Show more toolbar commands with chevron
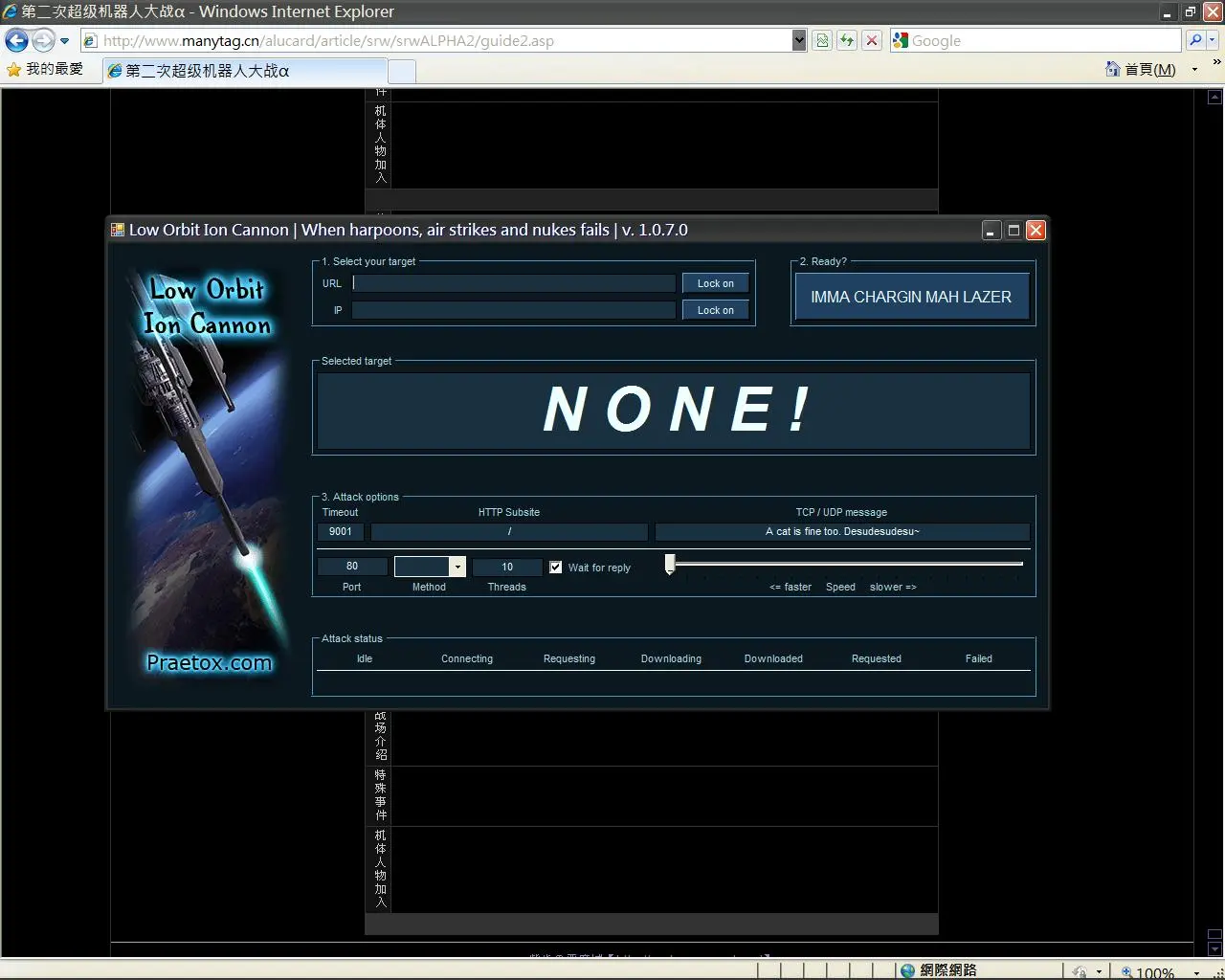Viewport: 1225px width, 980px height. click(x=1216, y=63)
